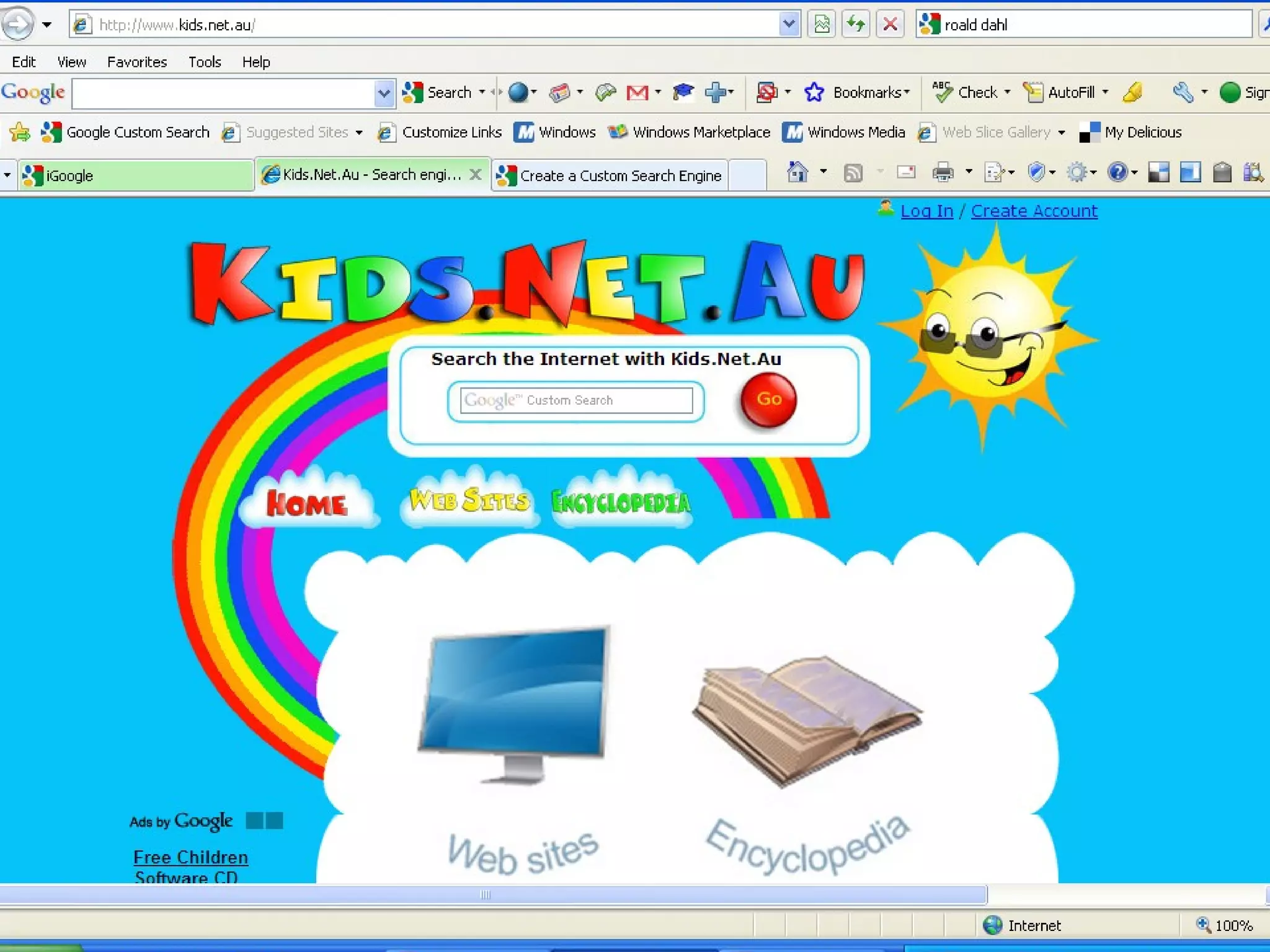Click the Safety shield icon
Viewport: 1270px width, 952px height.
(x=1036, y=173)
